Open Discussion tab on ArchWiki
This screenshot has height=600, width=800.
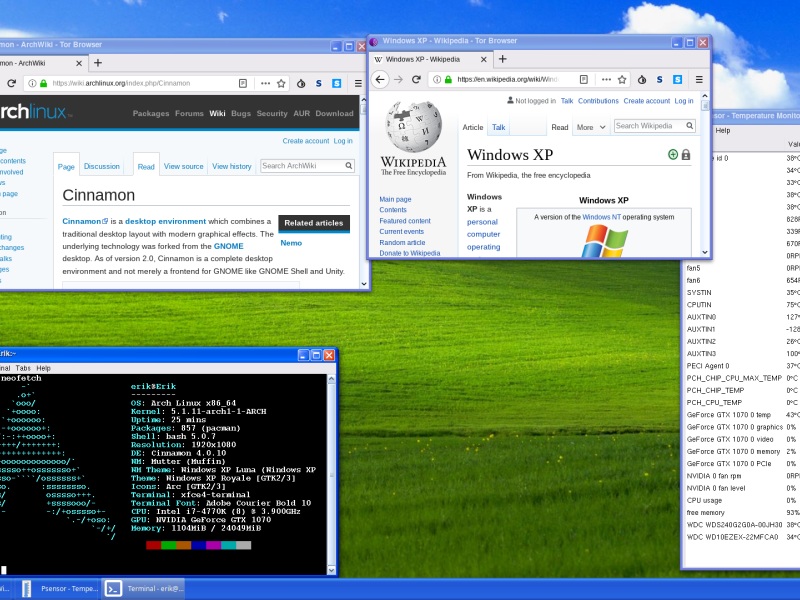tap(102, 166)
